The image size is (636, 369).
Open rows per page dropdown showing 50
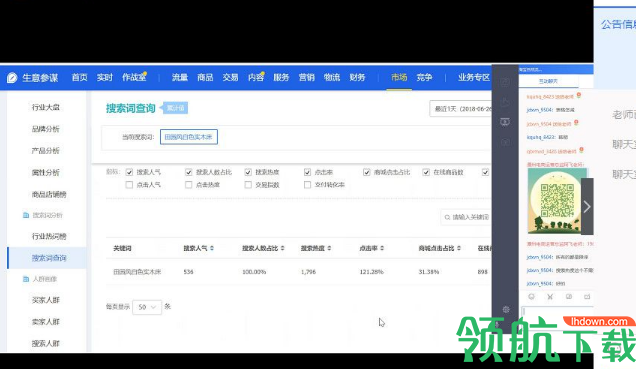point(147,307)
